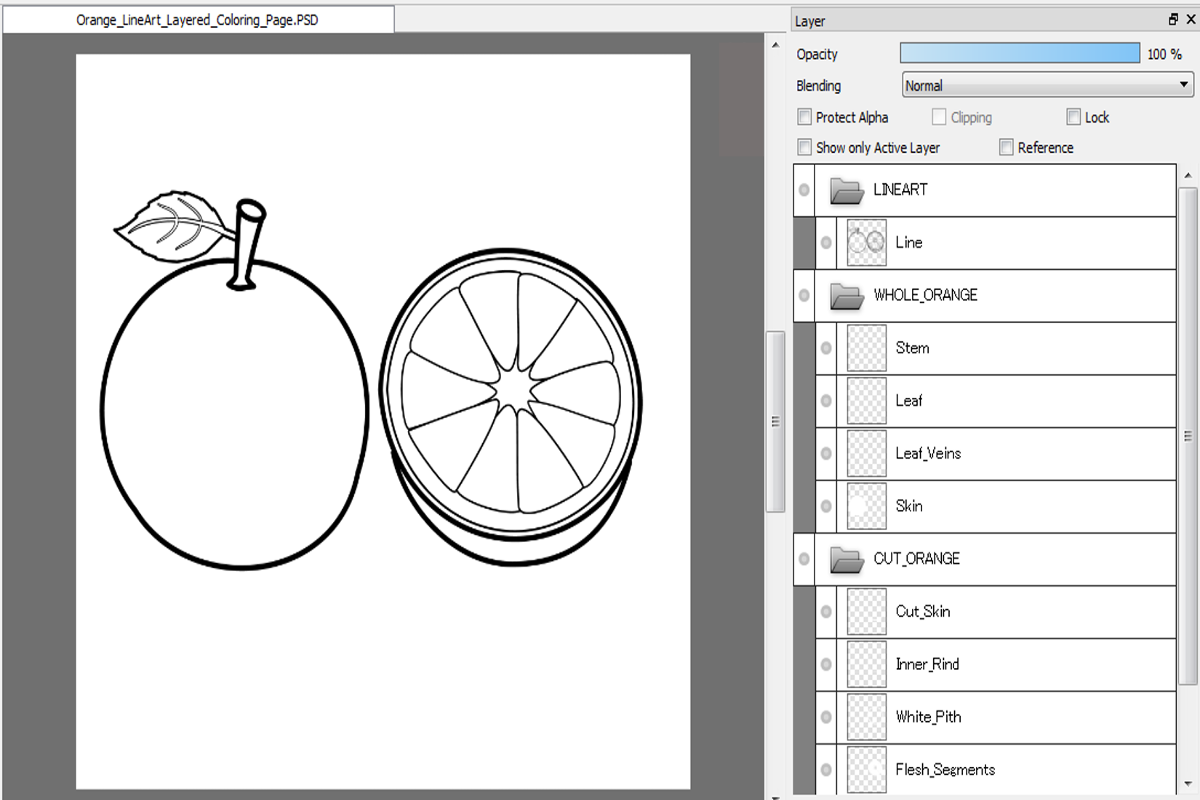Select the Inner_Rind layer thumbnail
Image resolution: width=1200 pixels, height=800 pixels.
(x=867, y=665)
